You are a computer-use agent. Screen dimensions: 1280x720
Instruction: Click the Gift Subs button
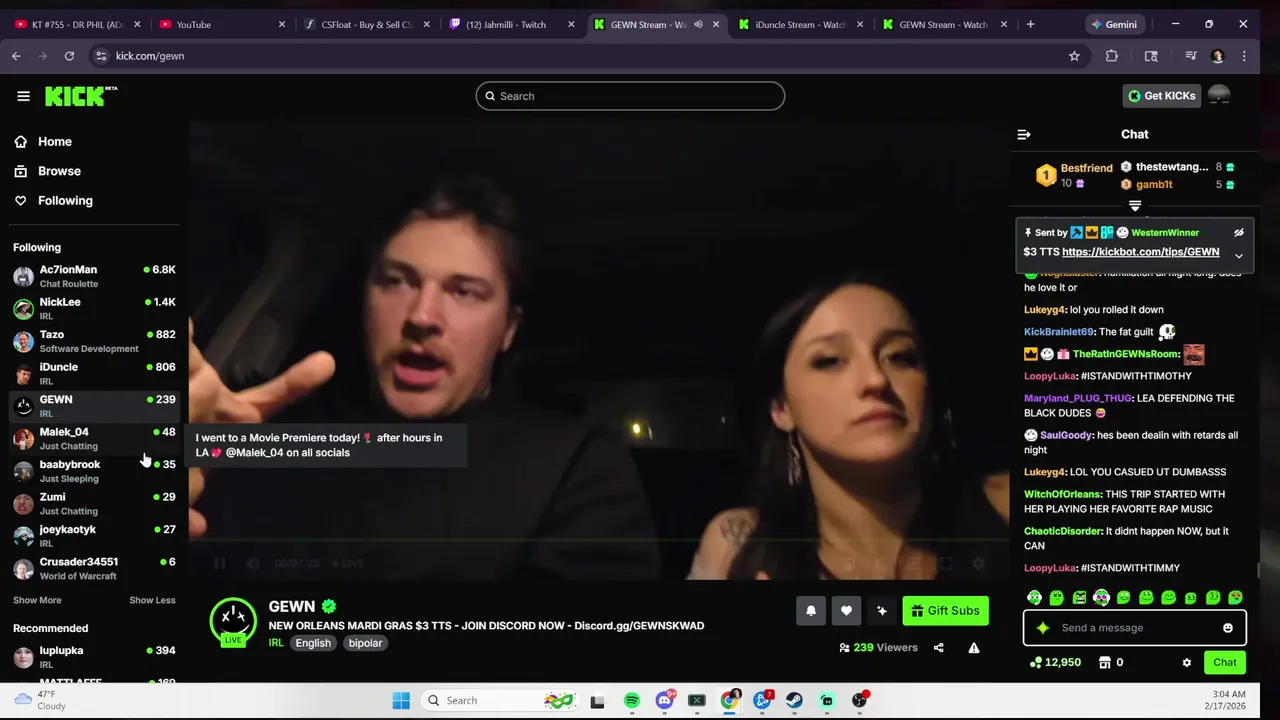coord(945,611)
